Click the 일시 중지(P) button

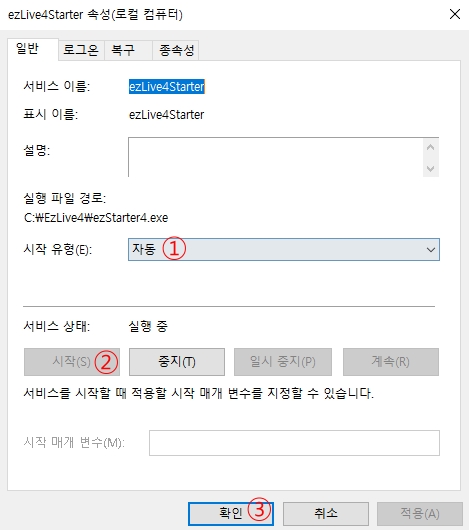click(283, 362)
